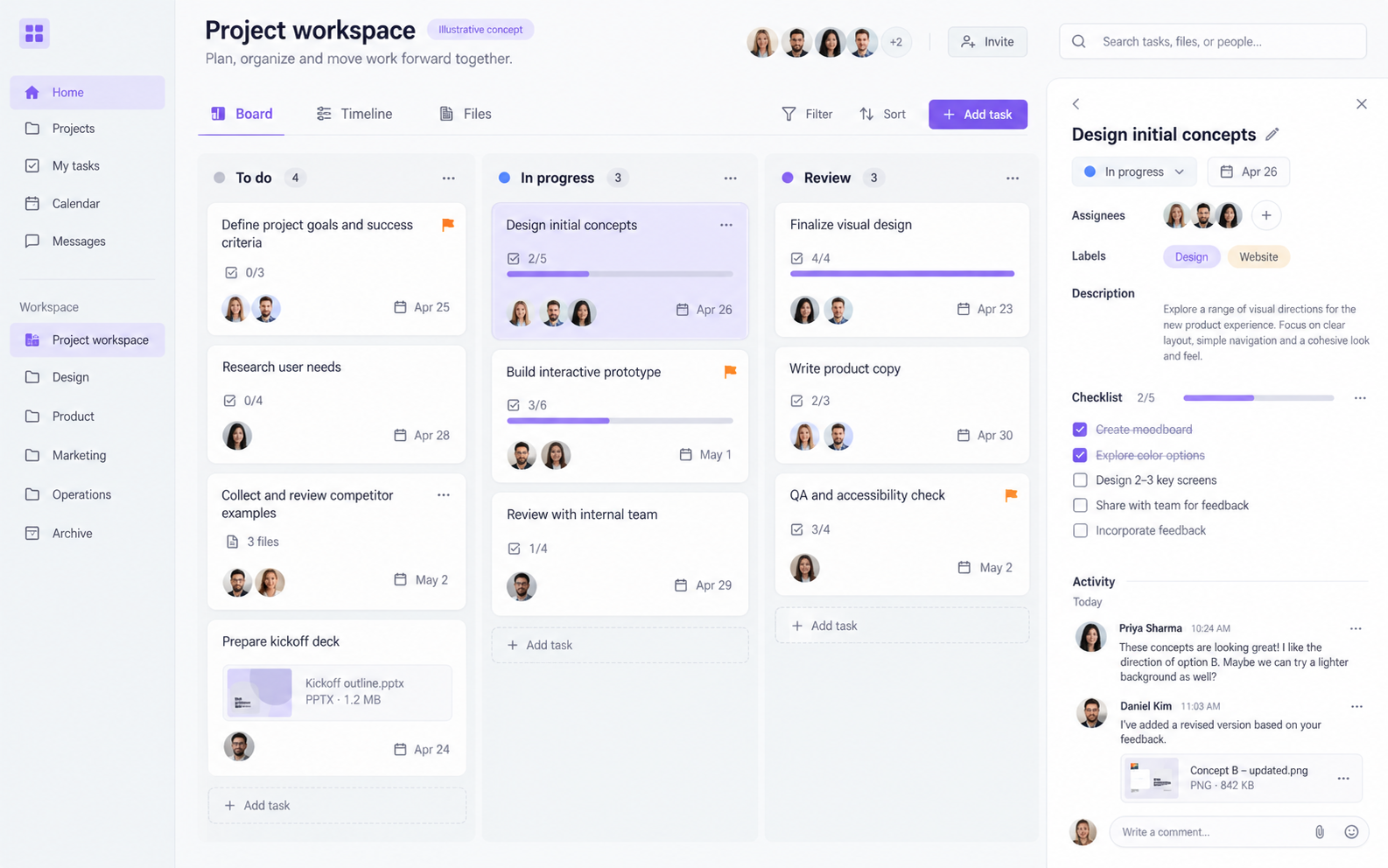Viewport: 1388px width, 868px height.
Task: Open the emoji picker in comment box
Action: click(x=1351, y=832)
